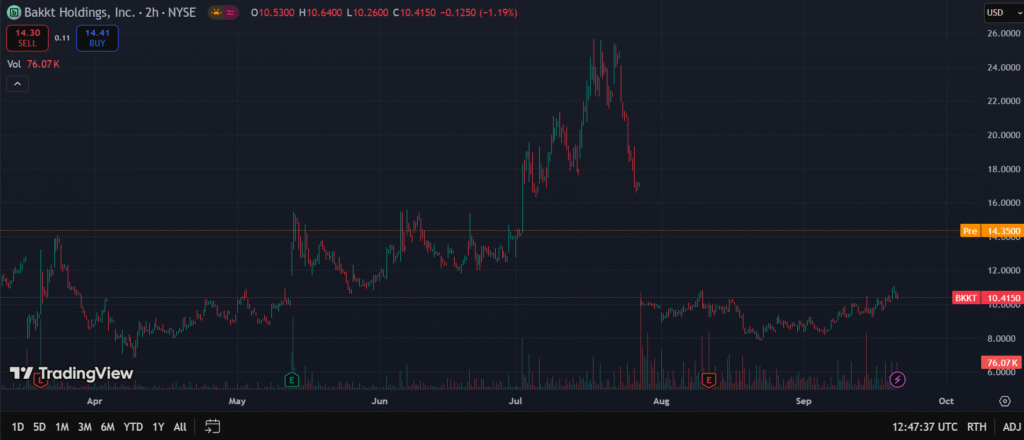Click the Aug label on the time axis
The image size is (1024, 440).
tap(663, 401)
